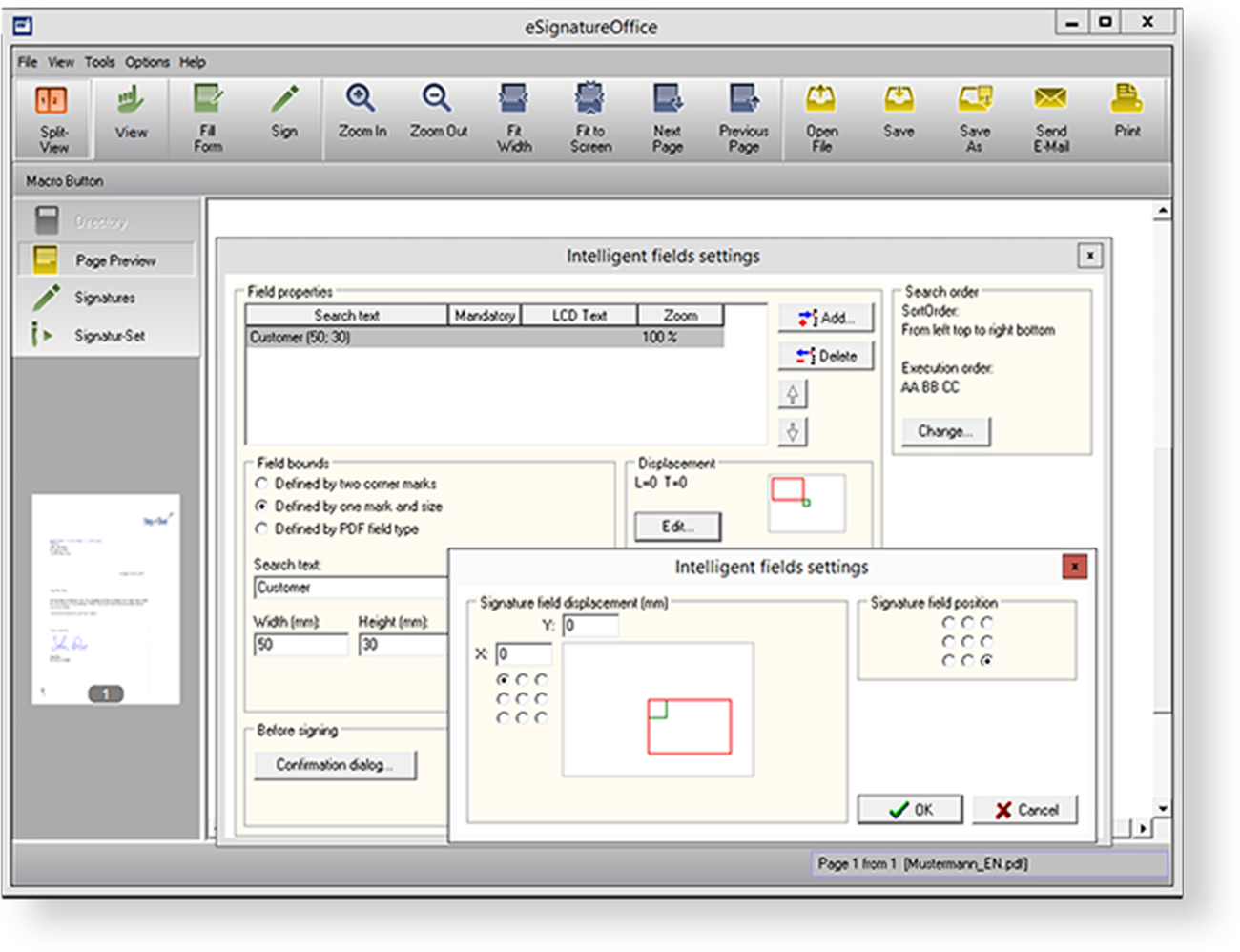
Task: Click the 'Zoom' column header
Action: click(x=680, y=316)
